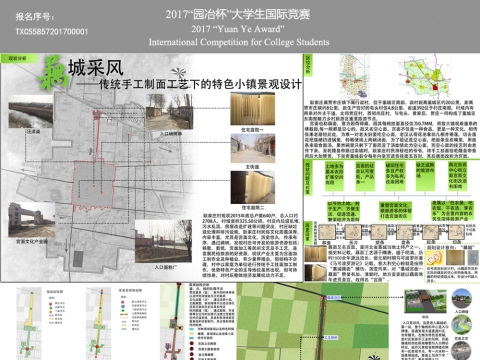Click the village description paragraph under 住宅庭院二
This screenshot has width=480, height=360.
click(x=251, y=245)
